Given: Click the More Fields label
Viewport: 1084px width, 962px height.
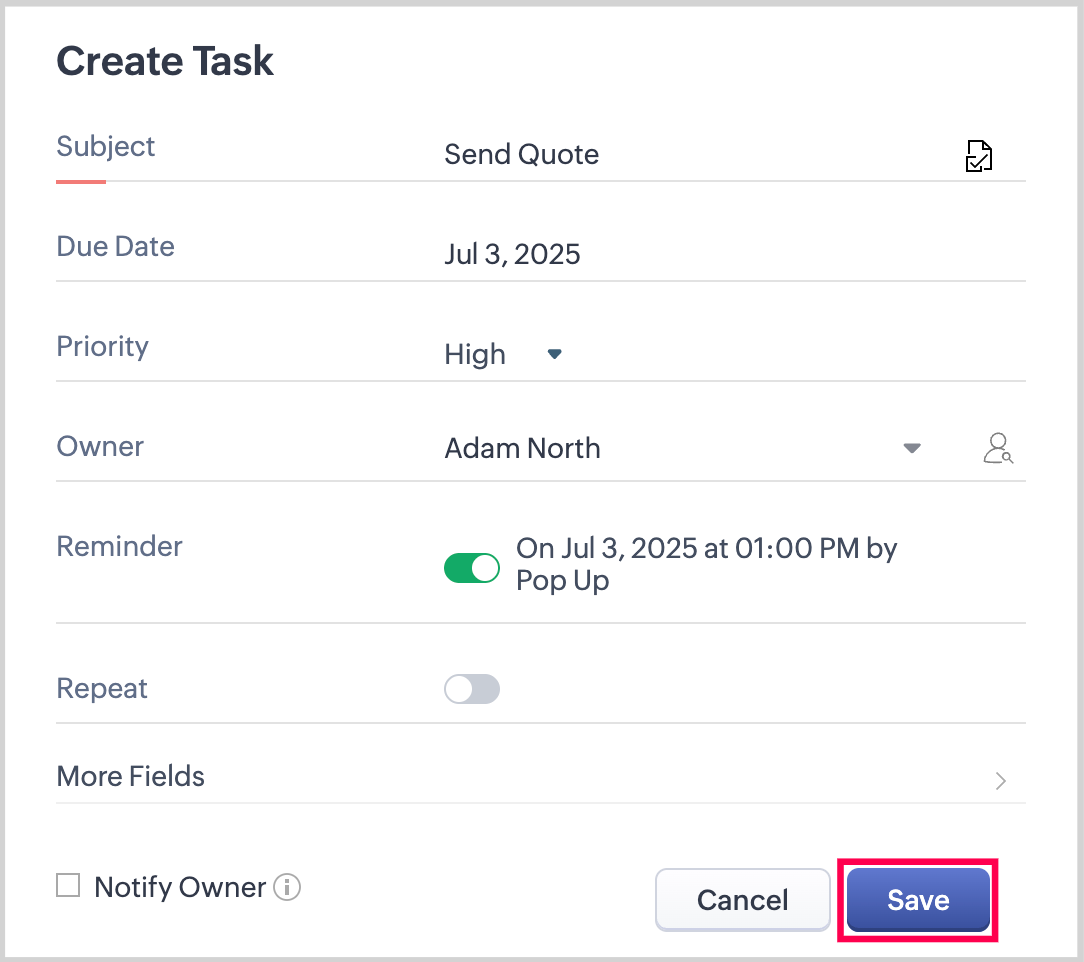Looking at the screenshot, I should (x=131, y=776).
